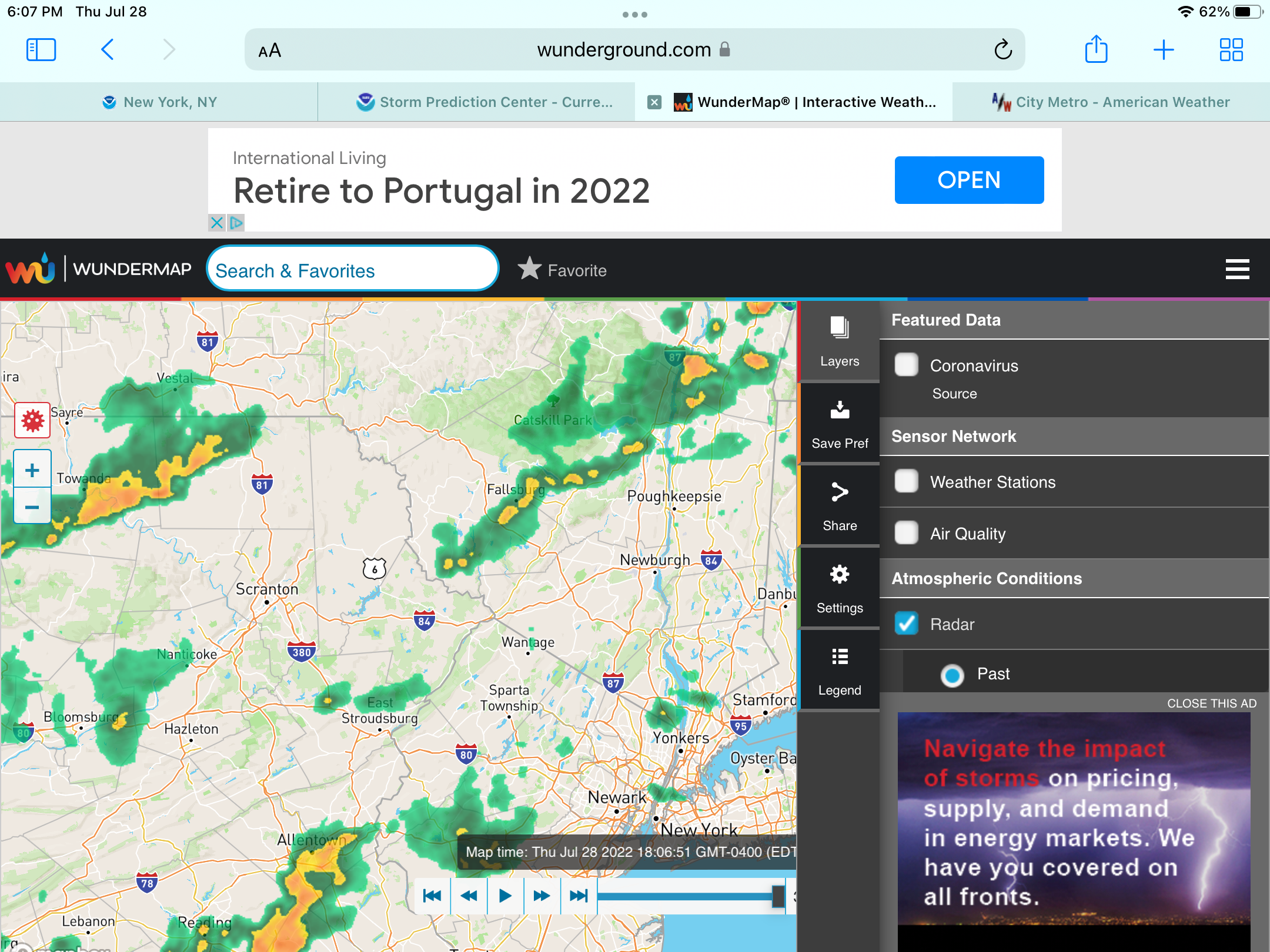Viewport: 1270px width, 952px height.
Task: Enable the Weather Stations layer checkbox
Action: [x=906, y=481]
